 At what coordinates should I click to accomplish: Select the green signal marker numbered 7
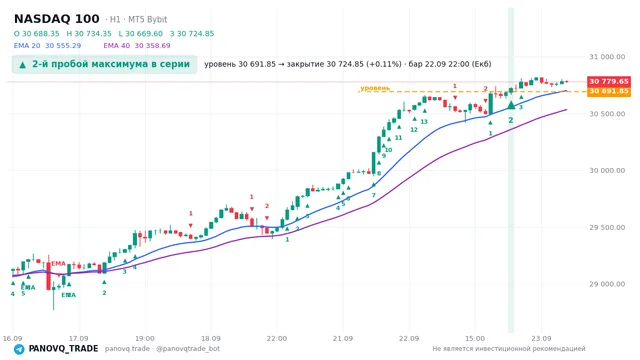[373, 195]
